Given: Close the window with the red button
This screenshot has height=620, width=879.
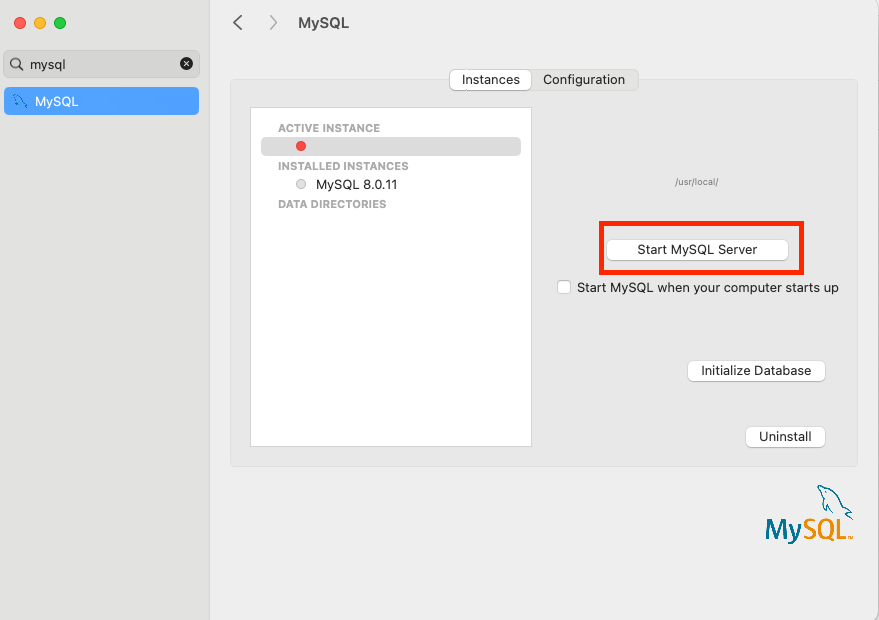Looking at the screenshot, I should (20, 23).
